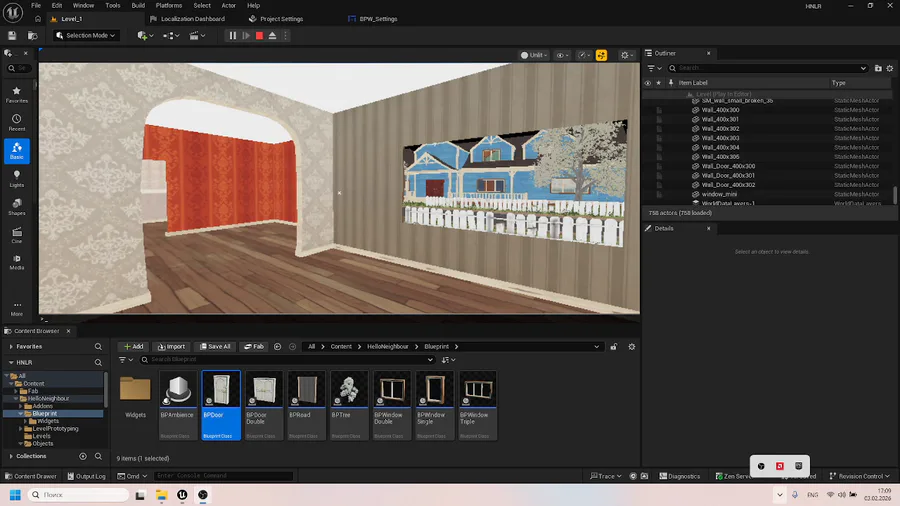Click the Eject from player button
Image resolution: width=900 pixels, height=506 pixels.
(273, 35)
